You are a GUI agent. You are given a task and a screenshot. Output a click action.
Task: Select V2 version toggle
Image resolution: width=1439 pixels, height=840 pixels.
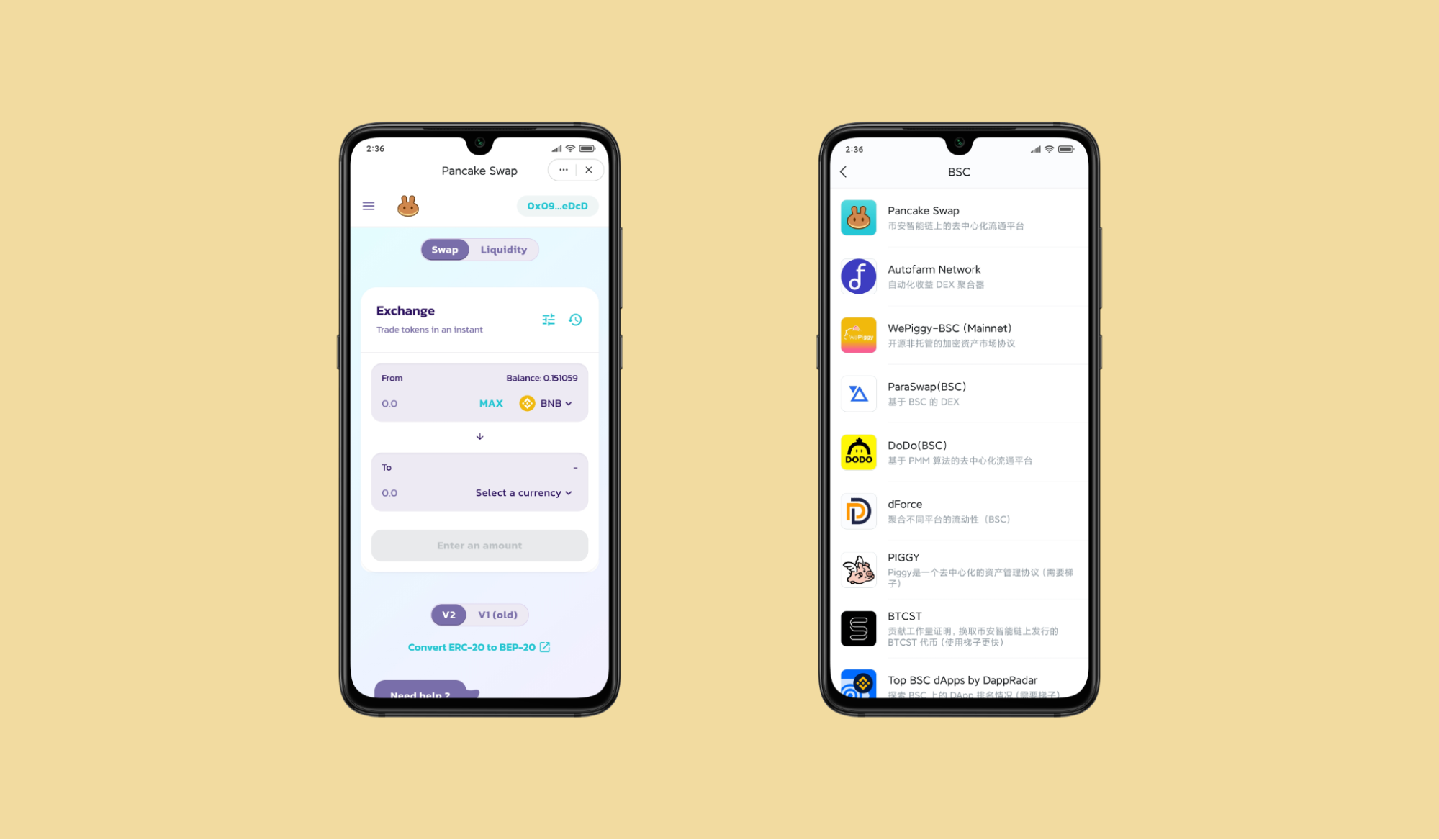(x=449, y=614)
